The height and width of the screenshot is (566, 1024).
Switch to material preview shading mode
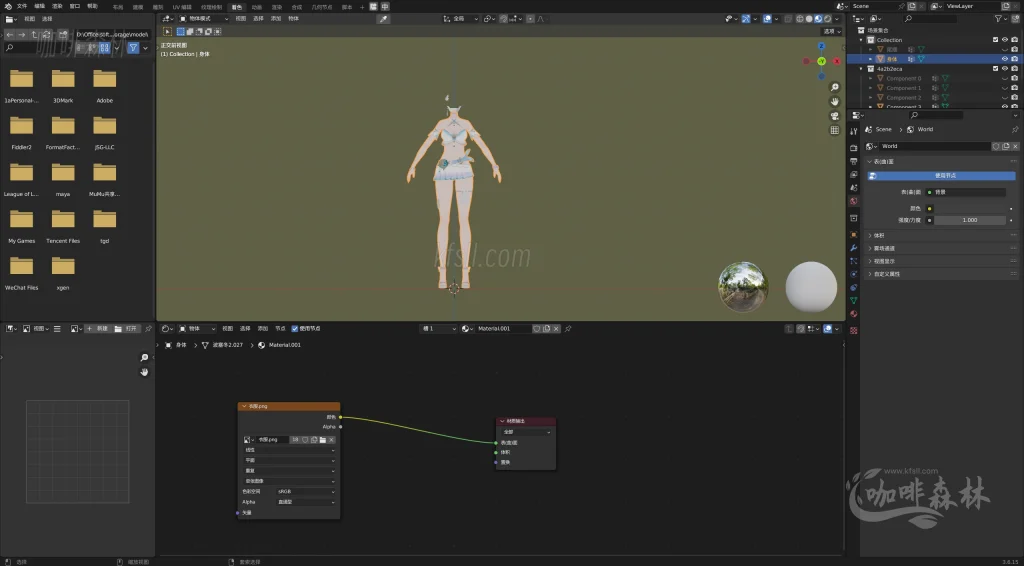point(818,19)
